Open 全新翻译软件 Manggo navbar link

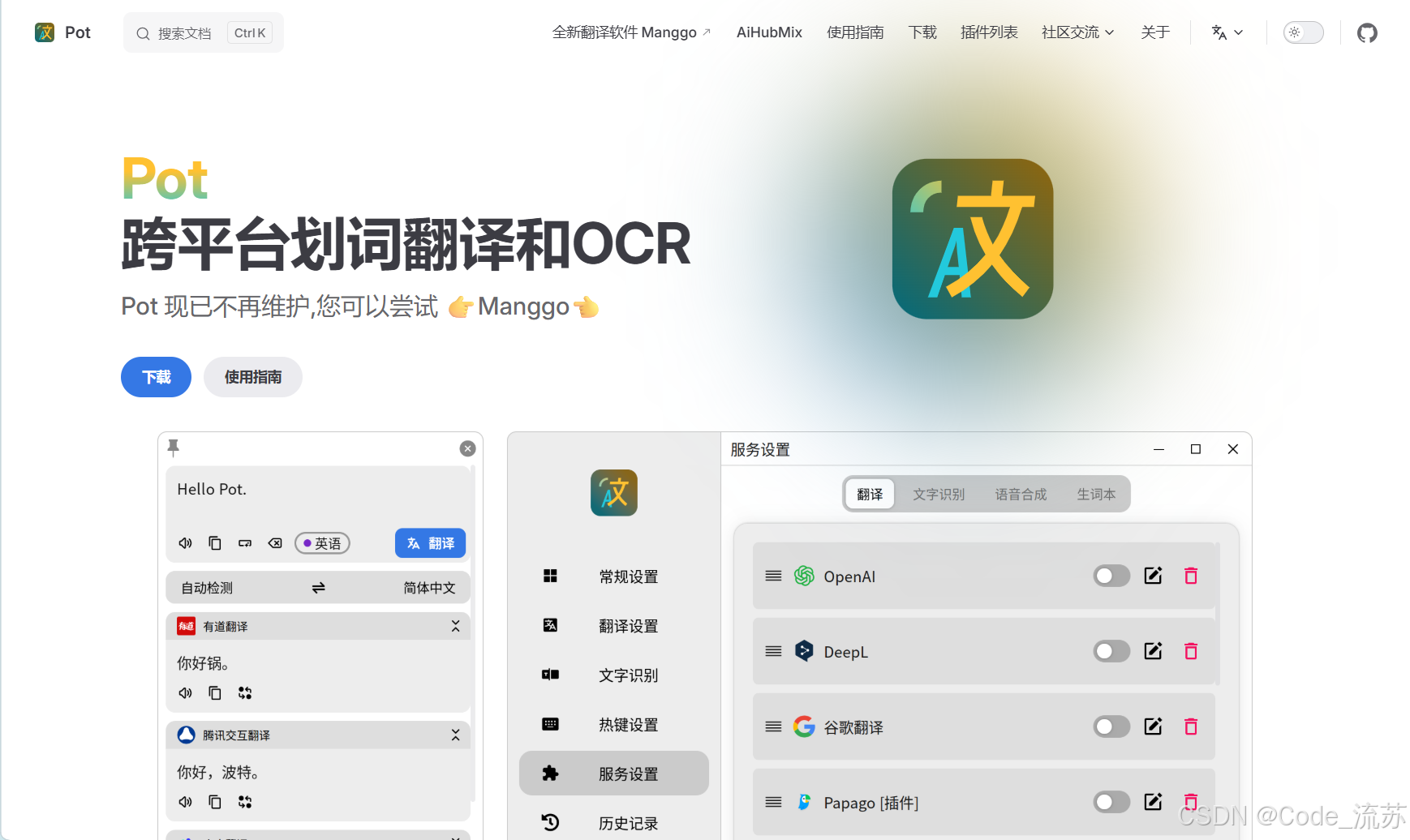tap(631, 32)
